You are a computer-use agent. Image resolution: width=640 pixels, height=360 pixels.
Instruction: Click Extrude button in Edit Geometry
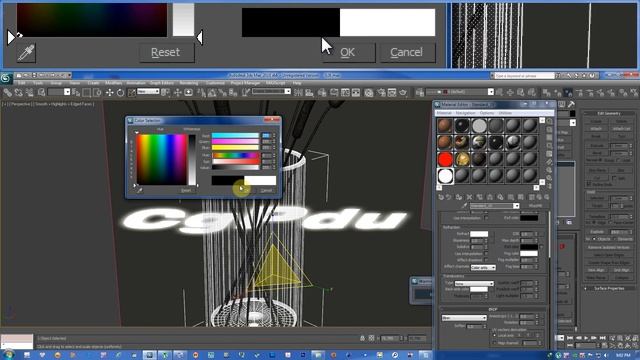(x=596, y=146)
